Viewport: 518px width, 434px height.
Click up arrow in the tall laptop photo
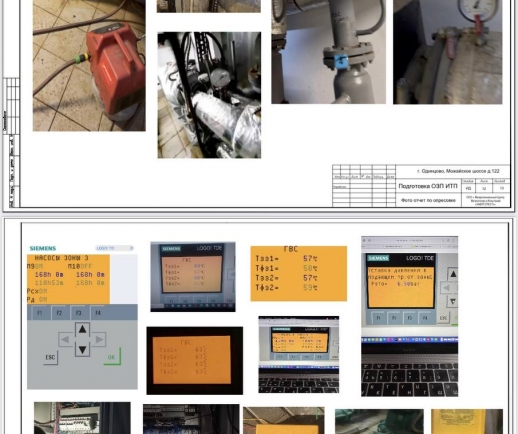[453, 274]
